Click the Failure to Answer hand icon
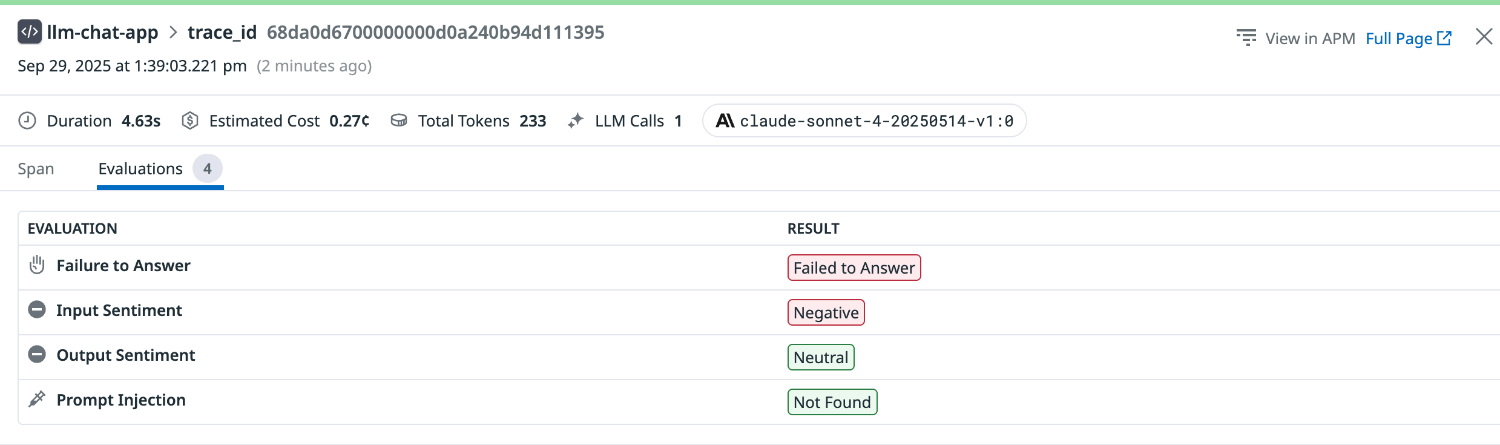 coord(37,266)
